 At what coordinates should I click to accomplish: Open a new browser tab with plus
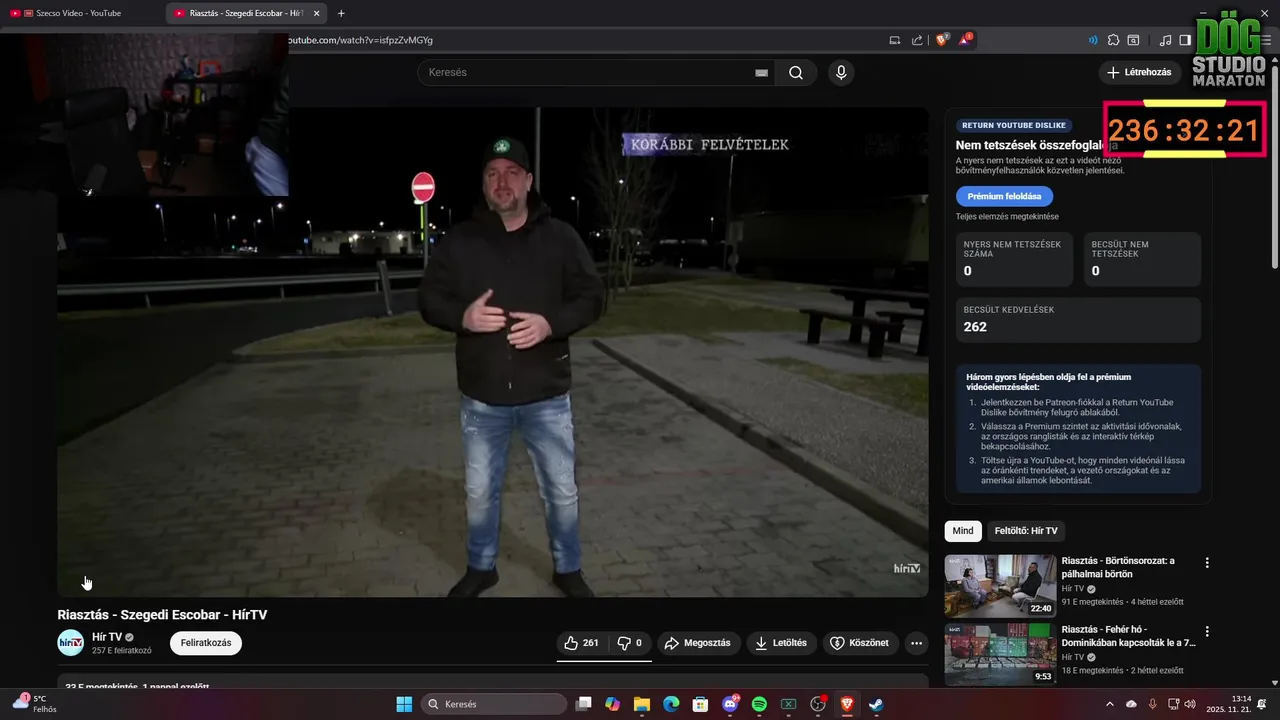[341, 13]
